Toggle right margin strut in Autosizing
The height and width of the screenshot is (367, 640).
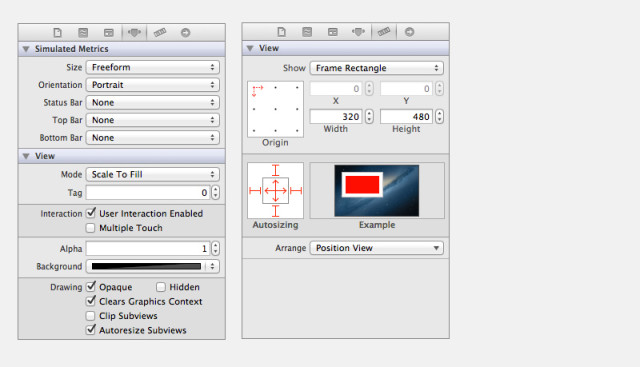click(296, 191)
